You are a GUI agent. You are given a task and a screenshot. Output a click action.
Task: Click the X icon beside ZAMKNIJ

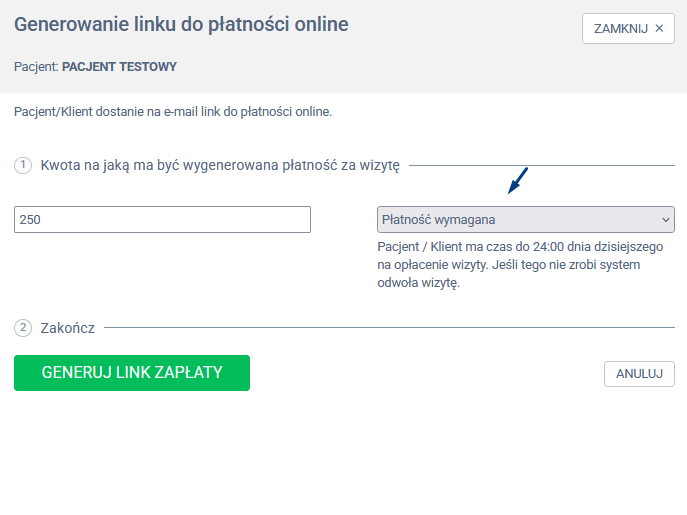659,28
